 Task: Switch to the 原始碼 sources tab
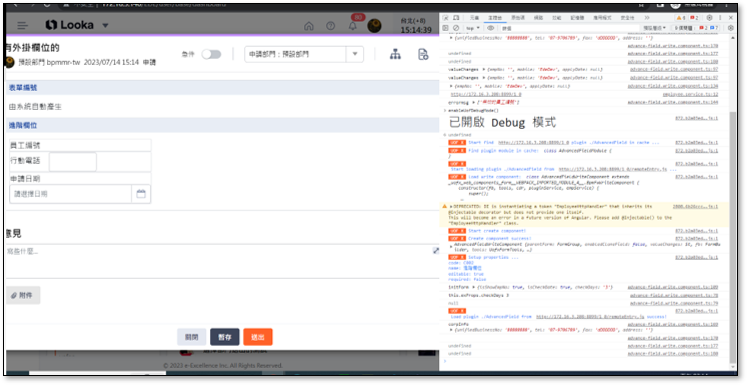(x=518, y=18)
